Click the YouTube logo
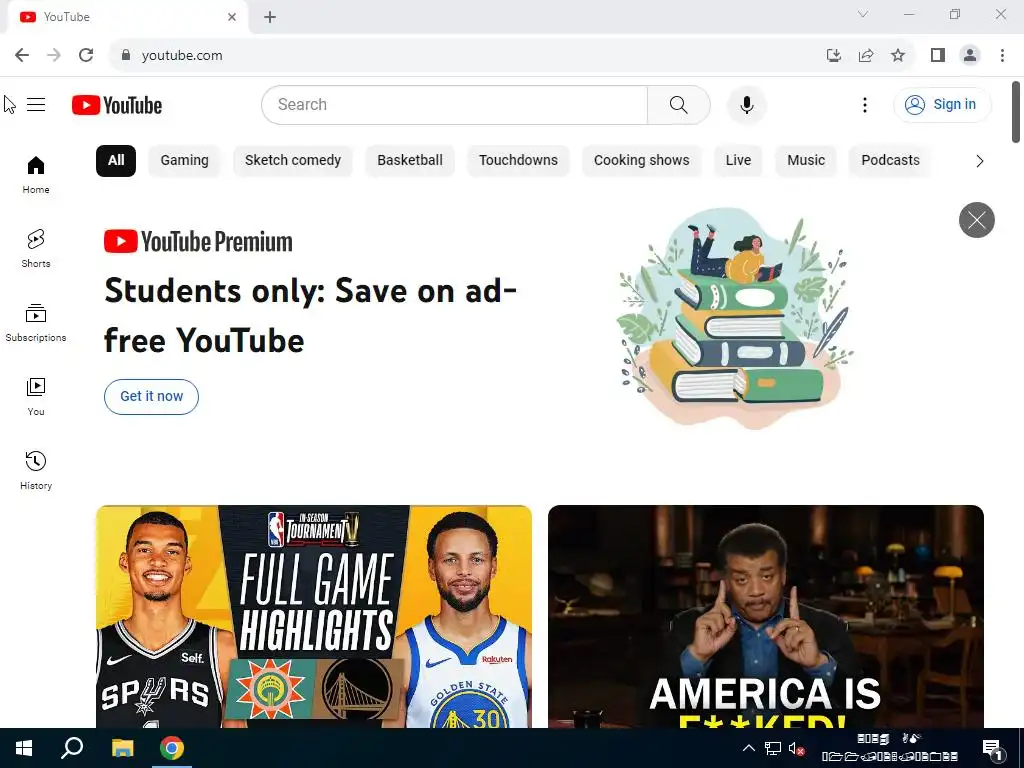This screenshot has width=1024, height=768. click(x=117, y=105)
